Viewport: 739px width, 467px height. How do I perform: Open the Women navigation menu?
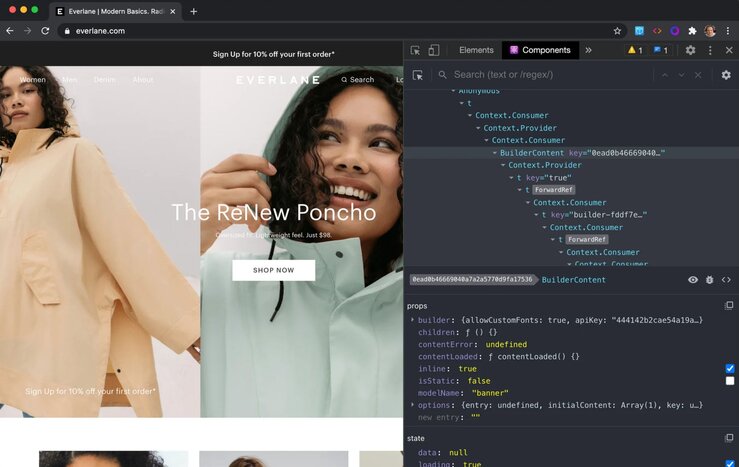click(x=33, y=80)
